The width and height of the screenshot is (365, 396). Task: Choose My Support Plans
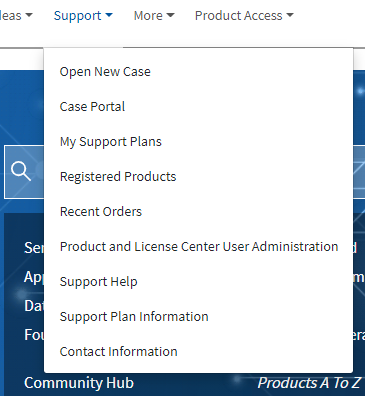(111, 142)
